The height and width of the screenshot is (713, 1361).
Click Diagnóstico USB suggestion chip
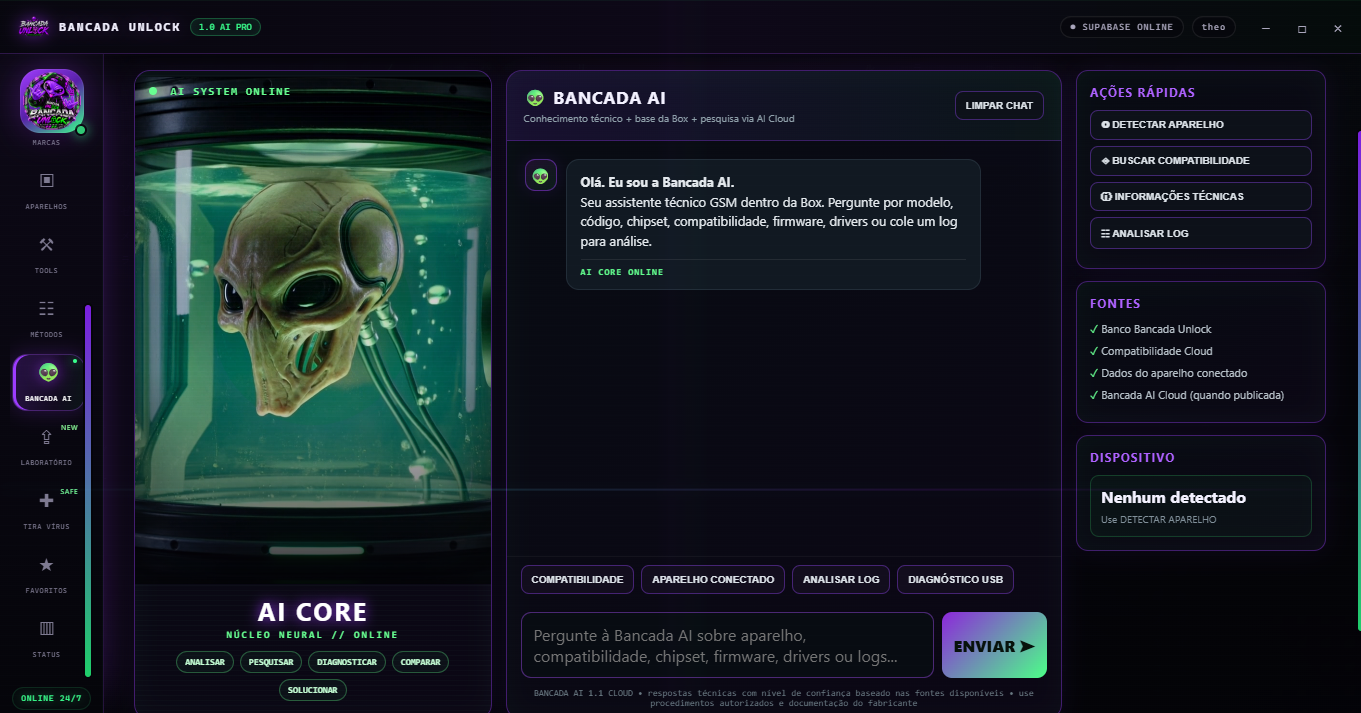coord(955,579)
